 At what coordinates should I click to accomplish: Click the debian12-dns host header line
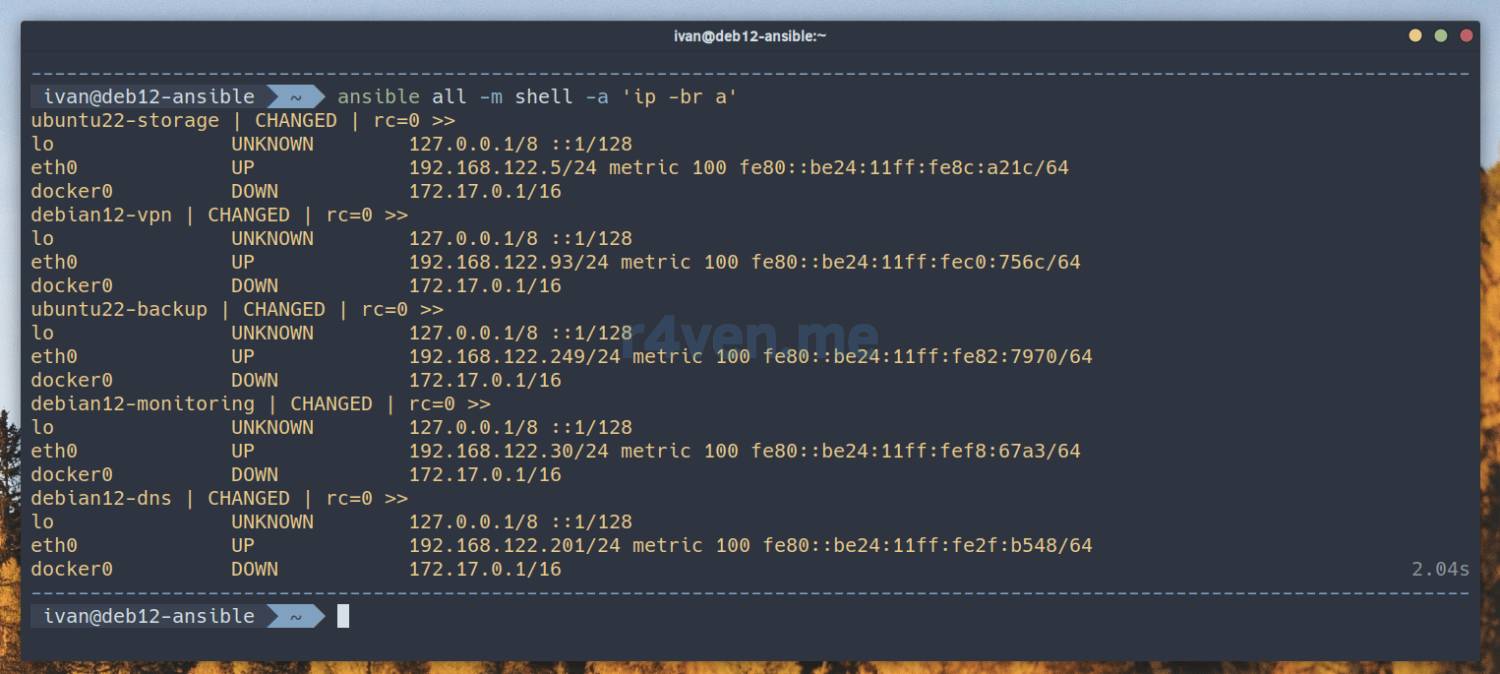point(220,499)
